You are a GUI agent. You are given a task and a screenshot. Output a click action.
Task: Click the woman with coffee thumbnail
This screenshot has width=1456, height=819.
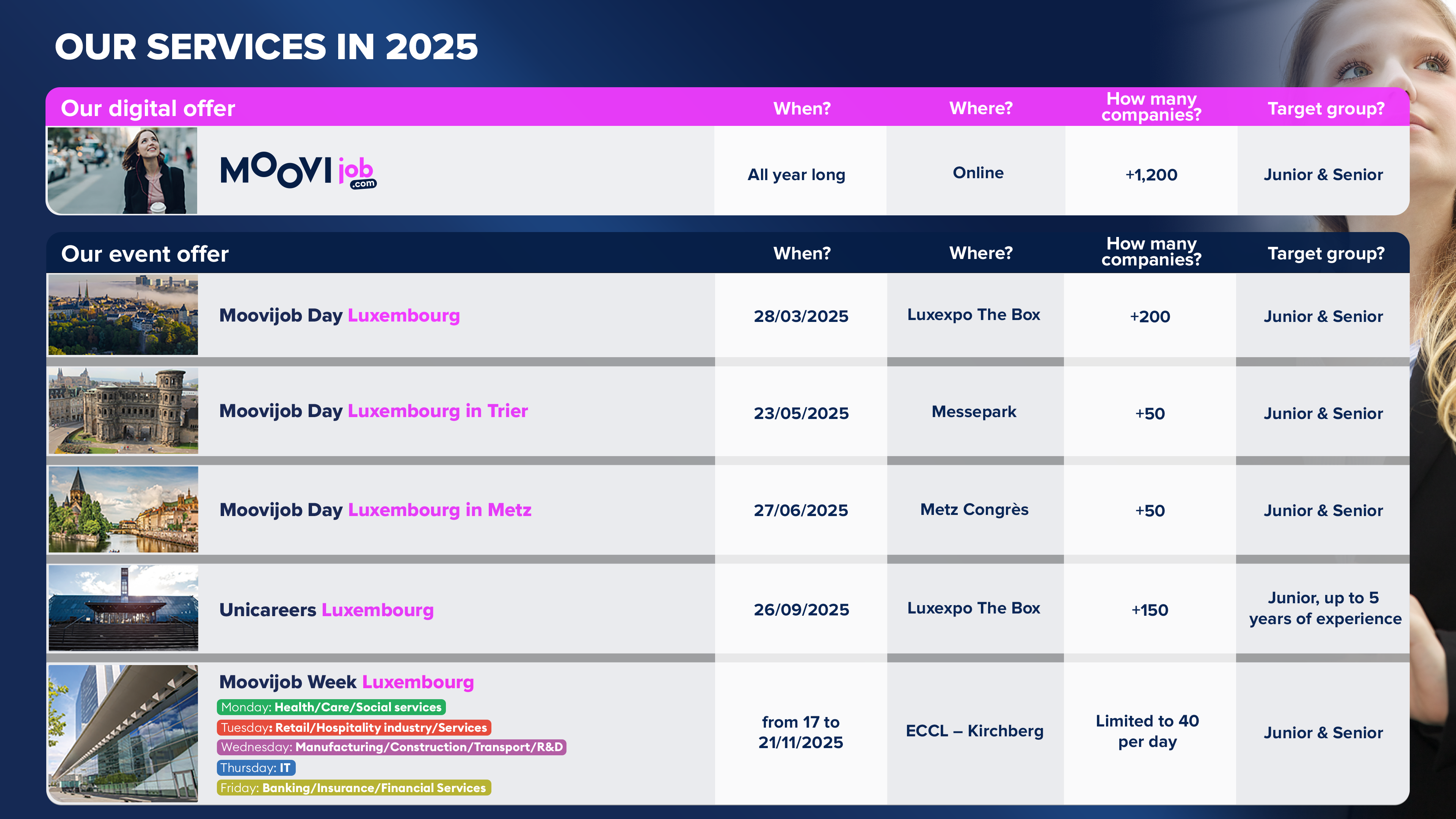tap(122, 170)
